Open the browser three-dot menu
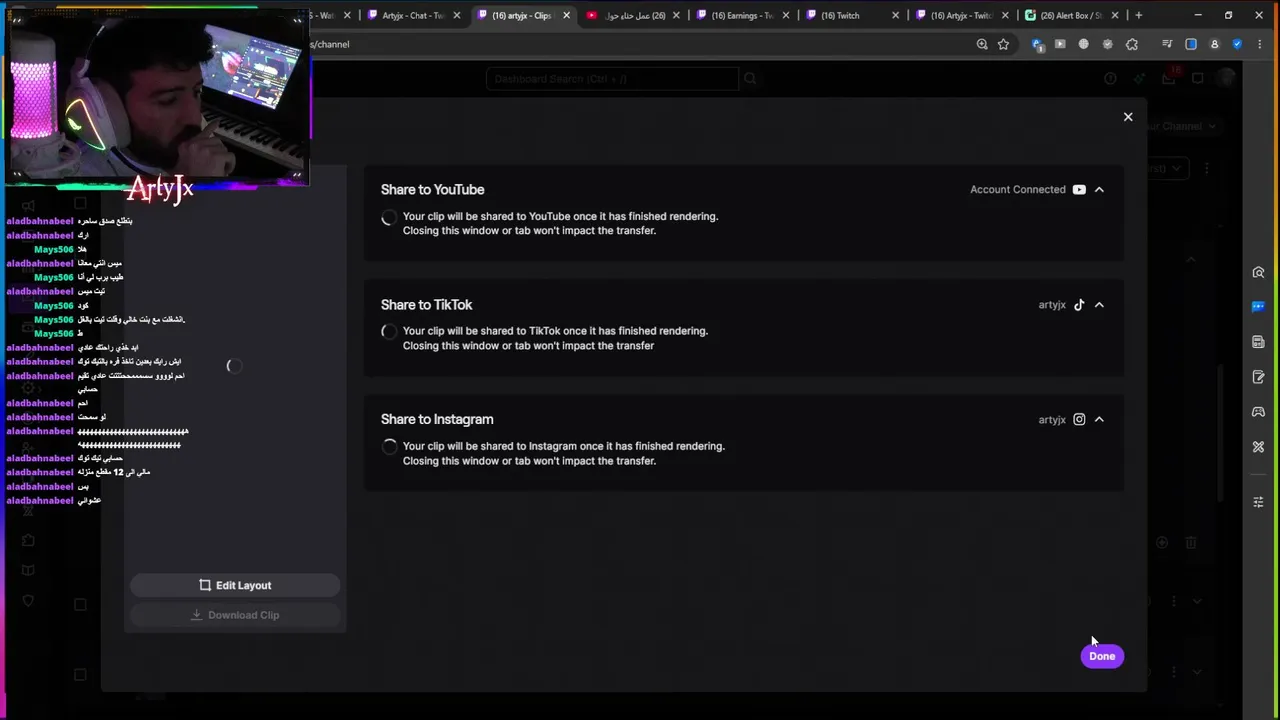 click(1259, 44)
